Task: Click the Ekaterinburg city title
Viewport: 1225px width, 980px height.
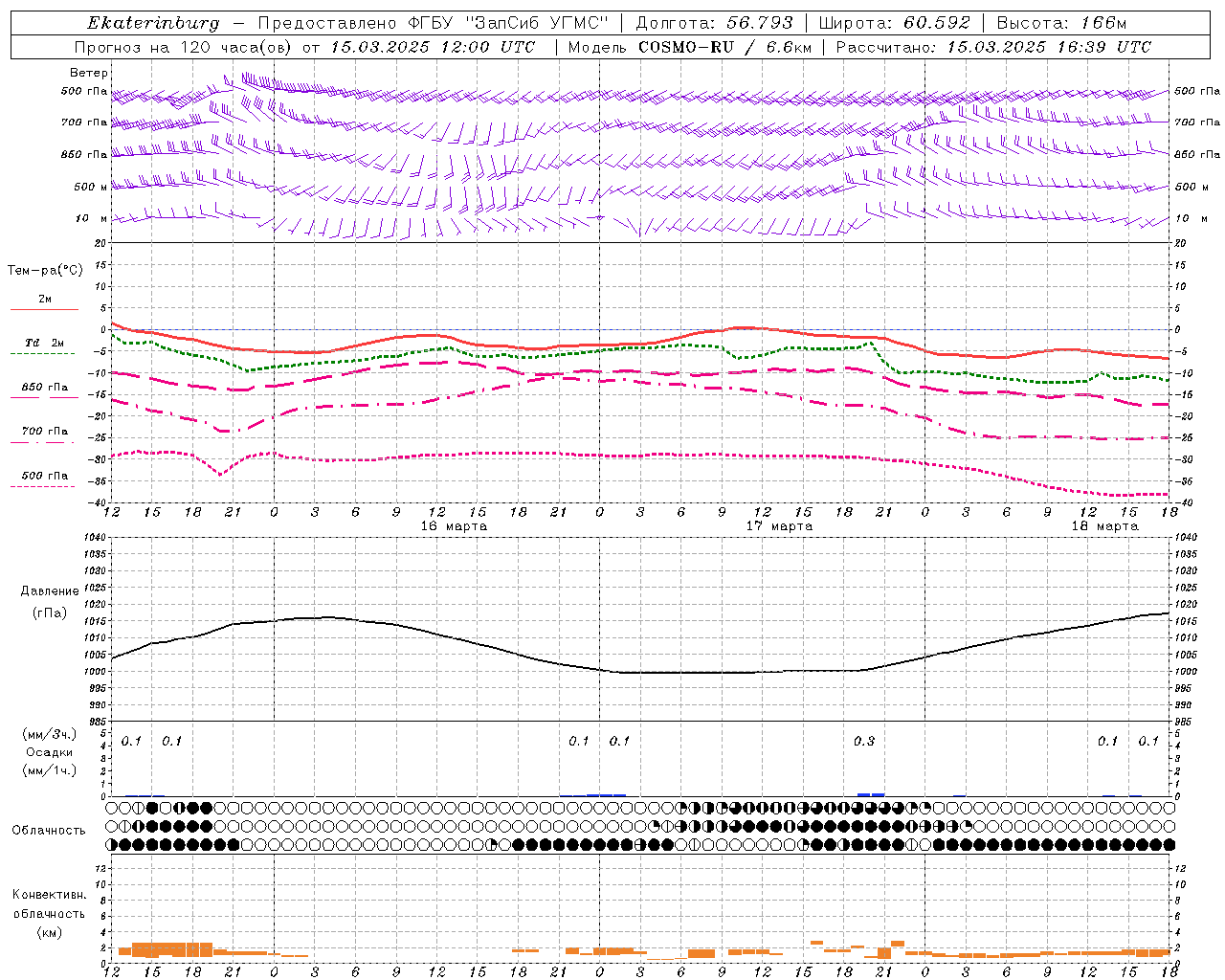Action: (153, 23)
